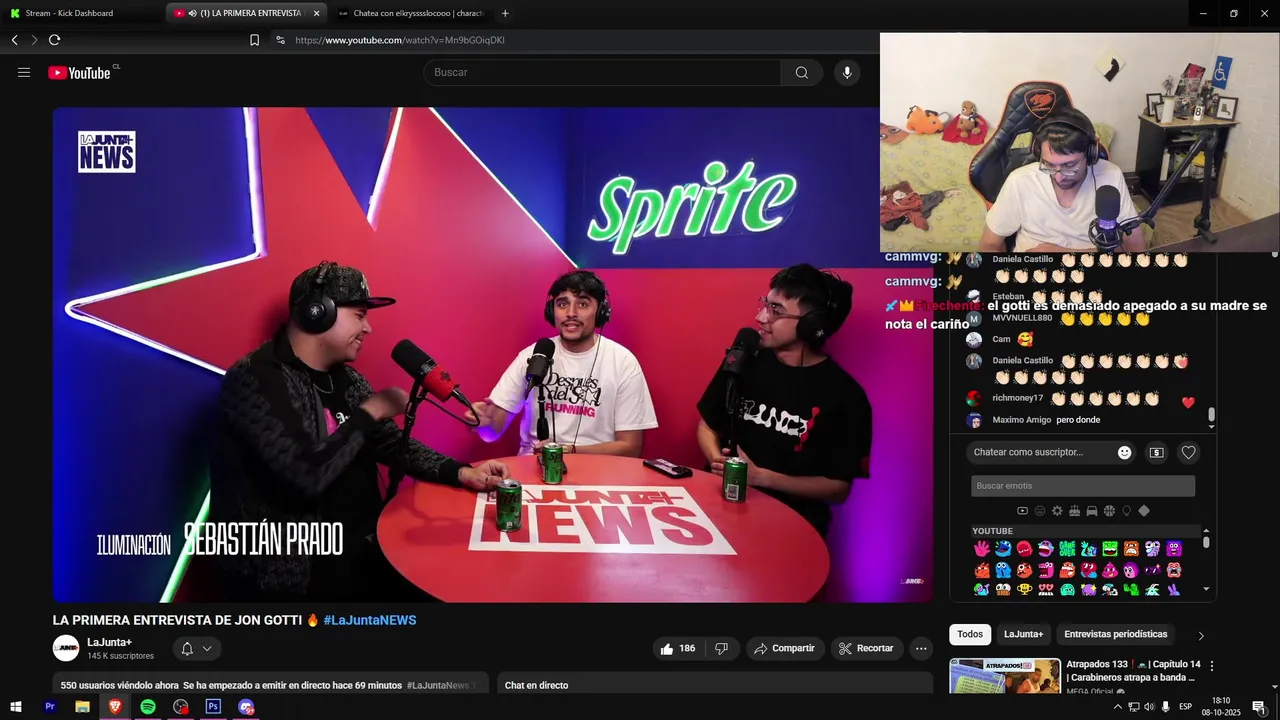Click the chat messages scrollbar
Image resolution: width=1280 pixels, height=720 pixels.
1212,414
